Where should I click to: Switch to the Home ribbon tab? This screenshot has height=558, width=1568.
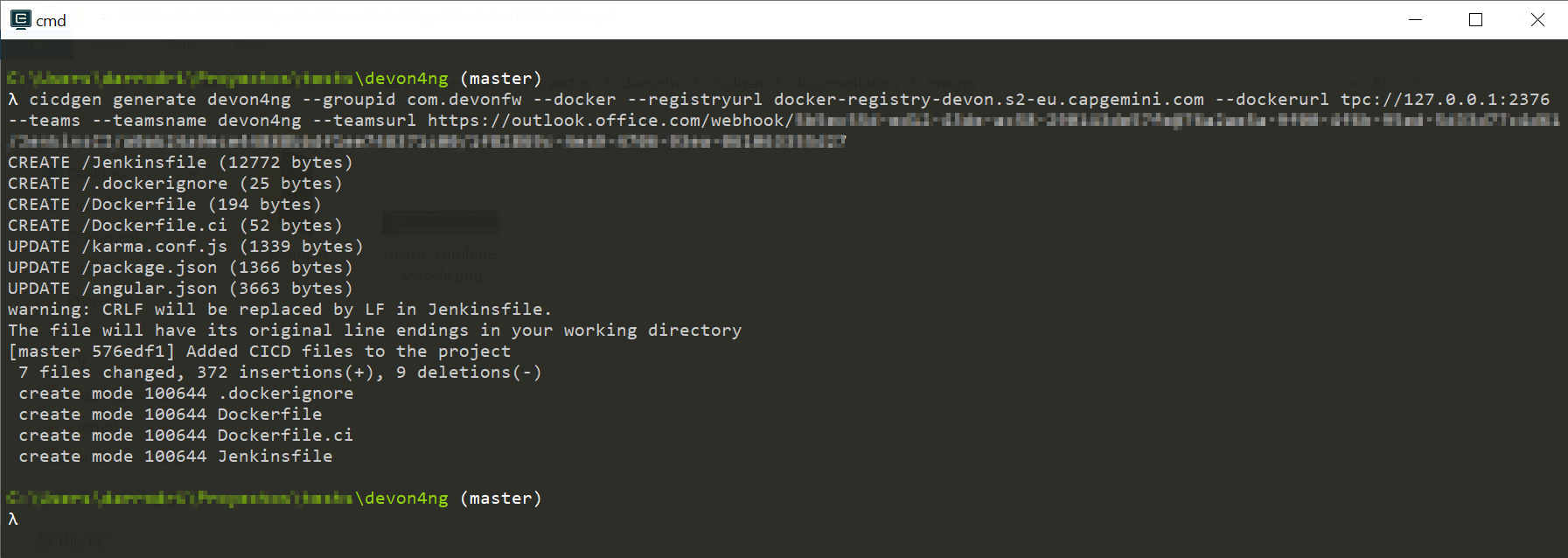pyautogui.click(x=109, y=45)
